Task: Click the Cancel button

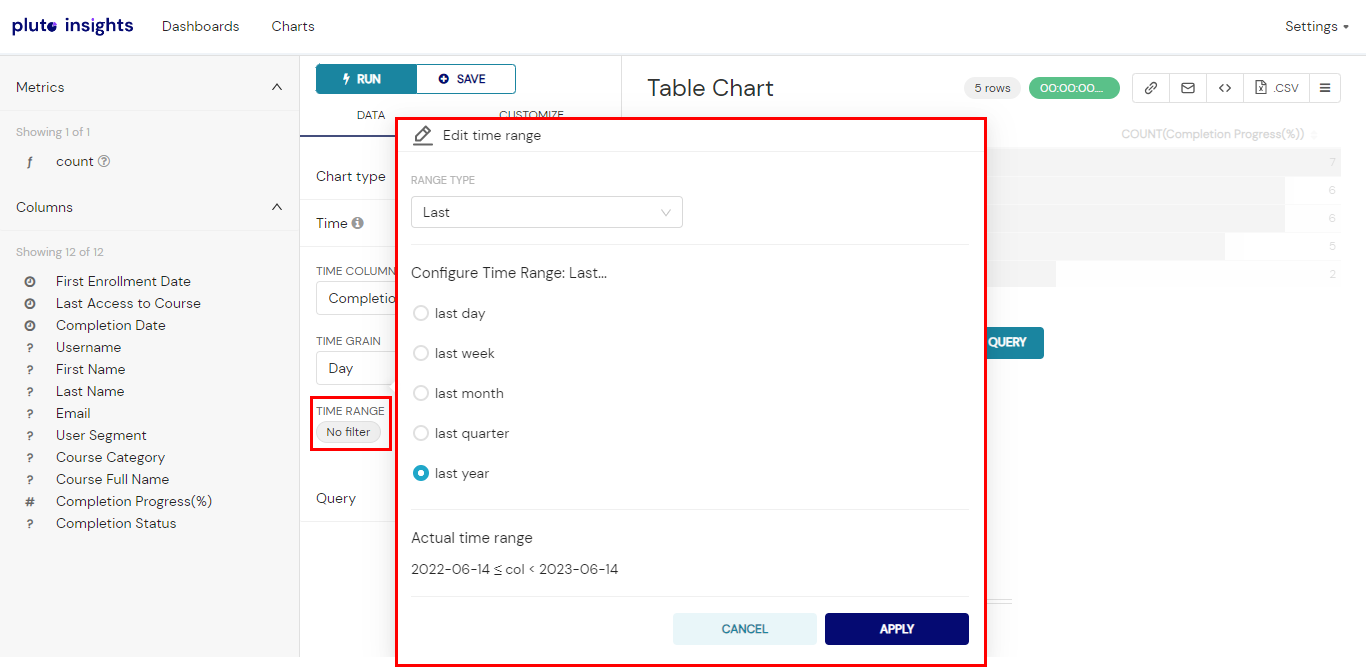Action: 745,629
